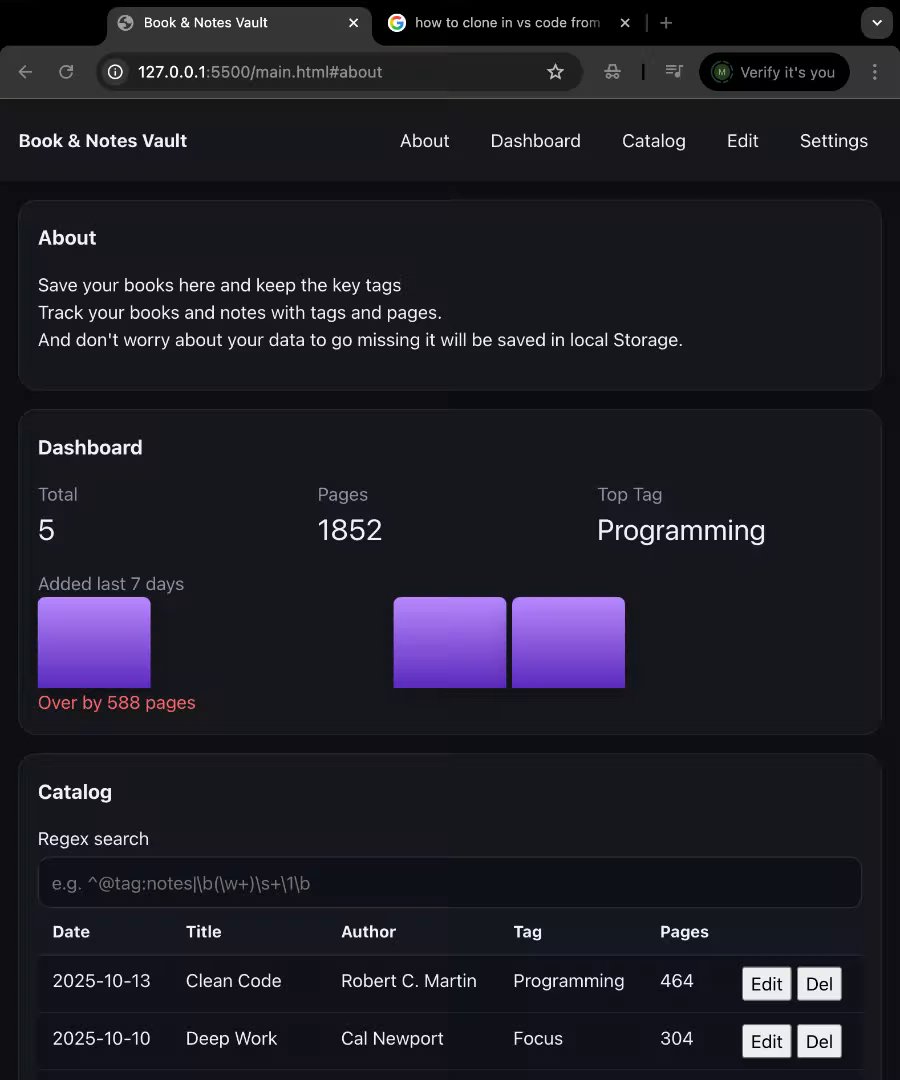Delete the Deep Work book entry
The width and height of the screenshot is (900, 1080).
[819, 1041]
